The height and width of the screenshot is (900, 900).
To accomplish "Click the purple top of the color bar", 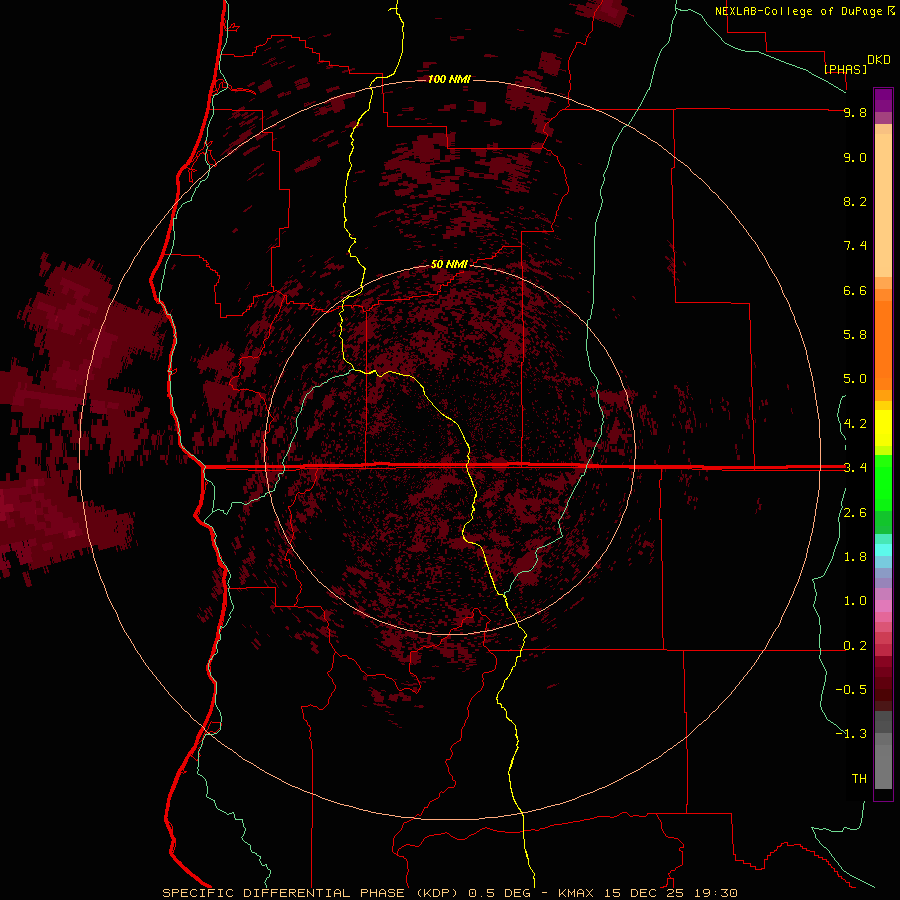I will click(x=883, y=100).
